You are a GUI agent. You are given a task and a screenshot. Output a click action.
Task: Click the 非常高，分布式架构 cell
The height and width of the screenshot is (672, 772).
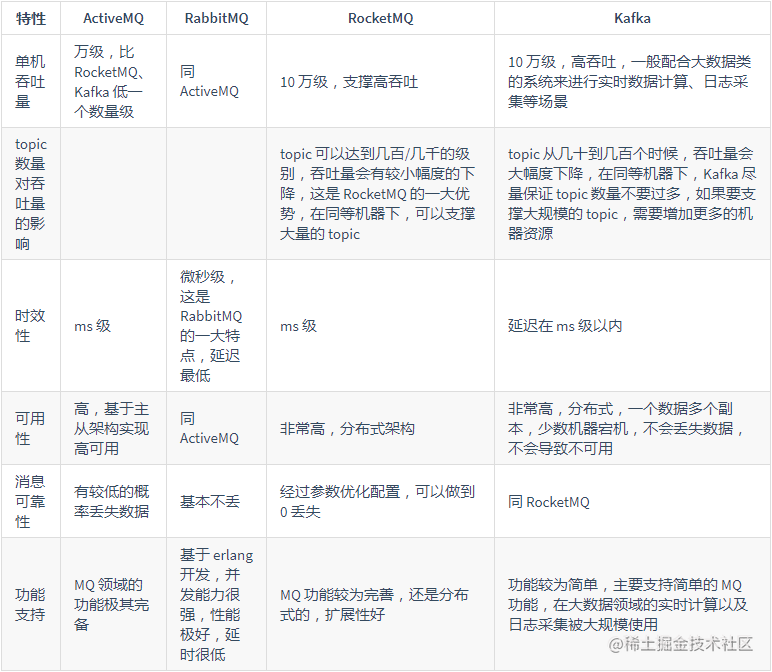[380, 428]
